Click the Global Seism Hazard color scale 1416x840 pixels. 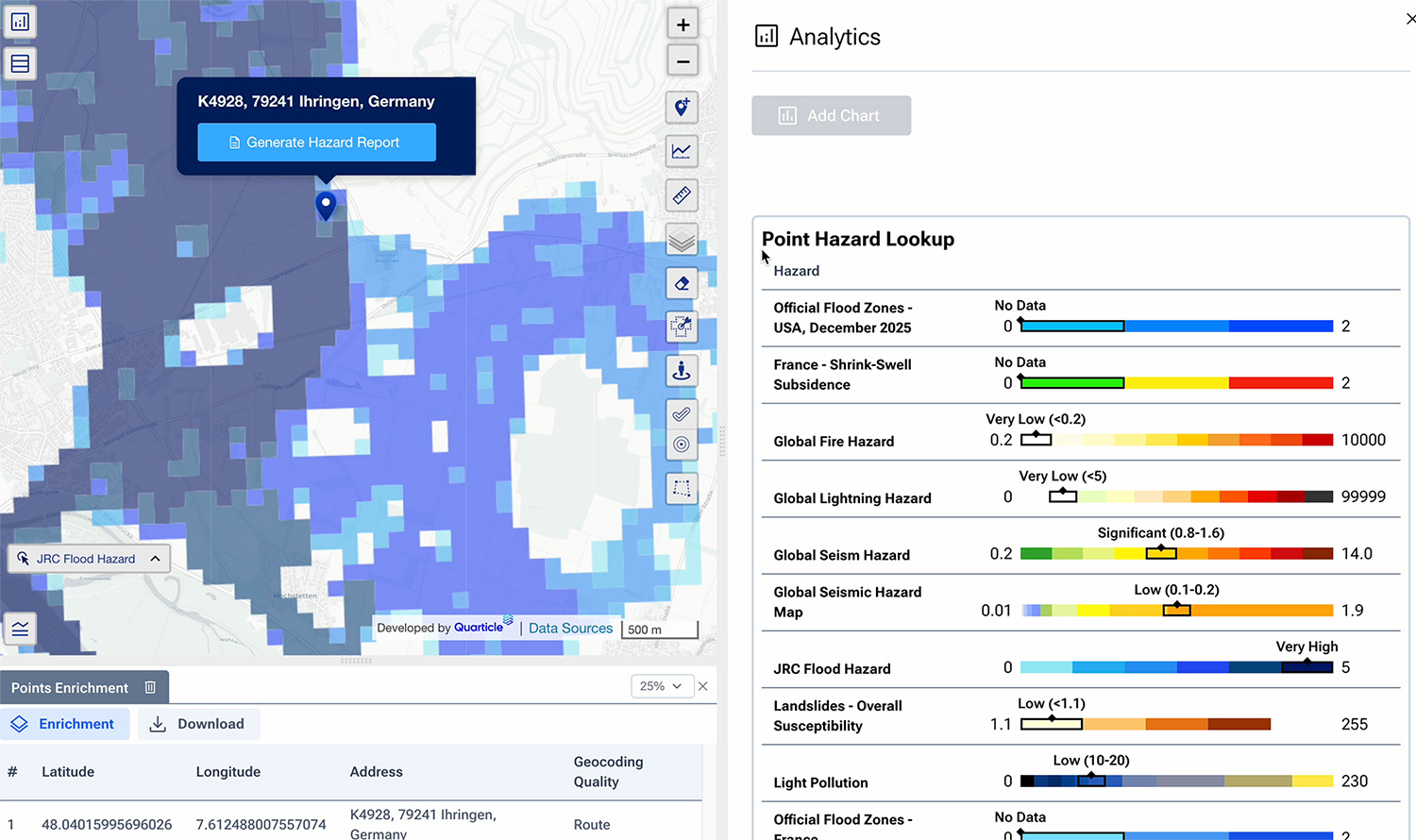click(x=1176, y=554)
